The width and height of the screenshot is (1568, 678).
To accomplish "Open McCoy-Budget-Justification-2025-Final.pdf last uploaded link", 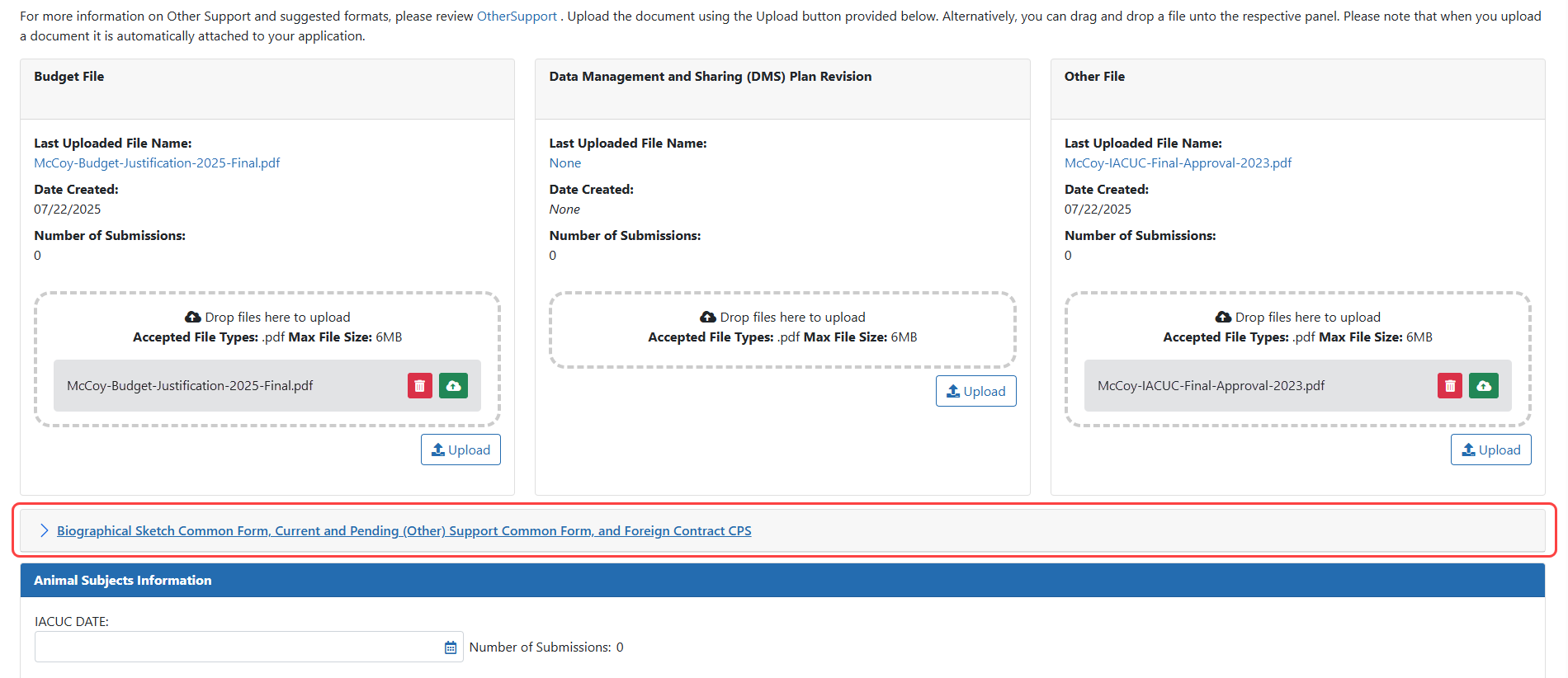I will (x=157, y=163).
